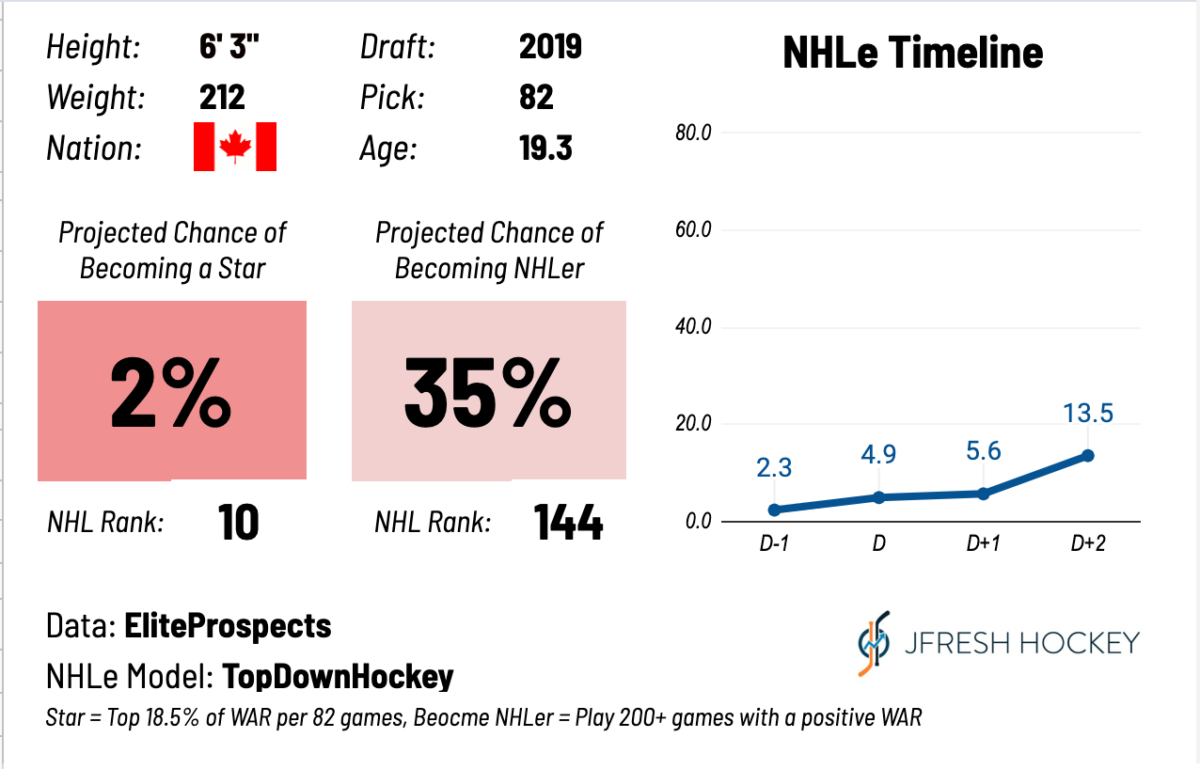Open the EliteProspects data source

[x=227, y=627]
